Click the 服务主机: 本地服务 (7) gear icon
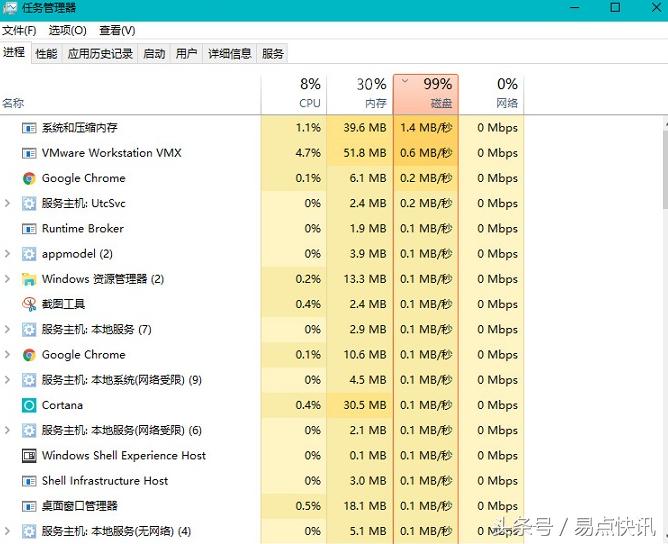 coord(29,330)
